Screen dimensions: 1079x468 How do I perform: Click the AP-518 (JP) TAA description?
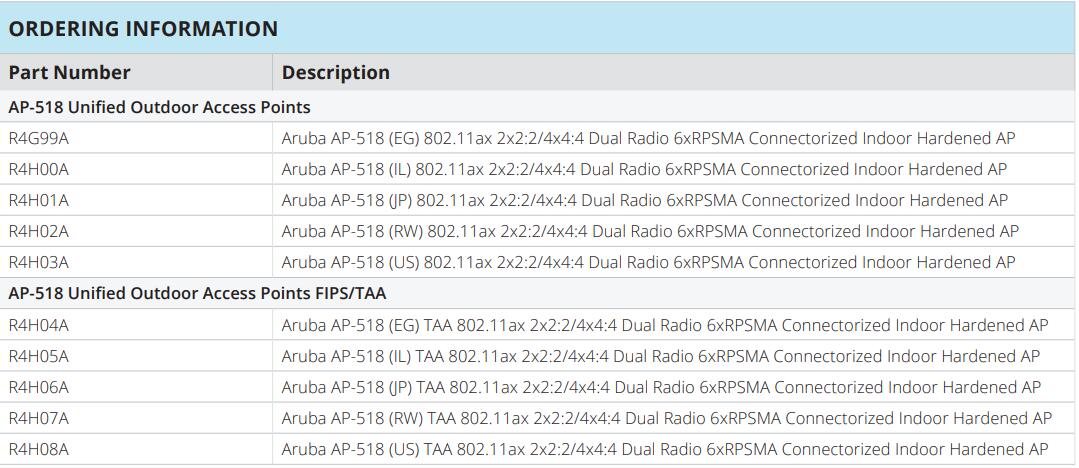[x=660, y=387]
